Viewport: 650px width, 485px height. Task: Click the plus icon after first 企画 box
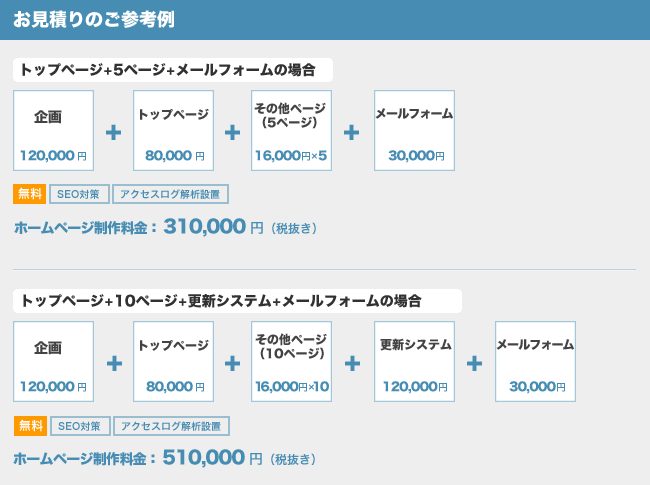(x=113, y=133)
